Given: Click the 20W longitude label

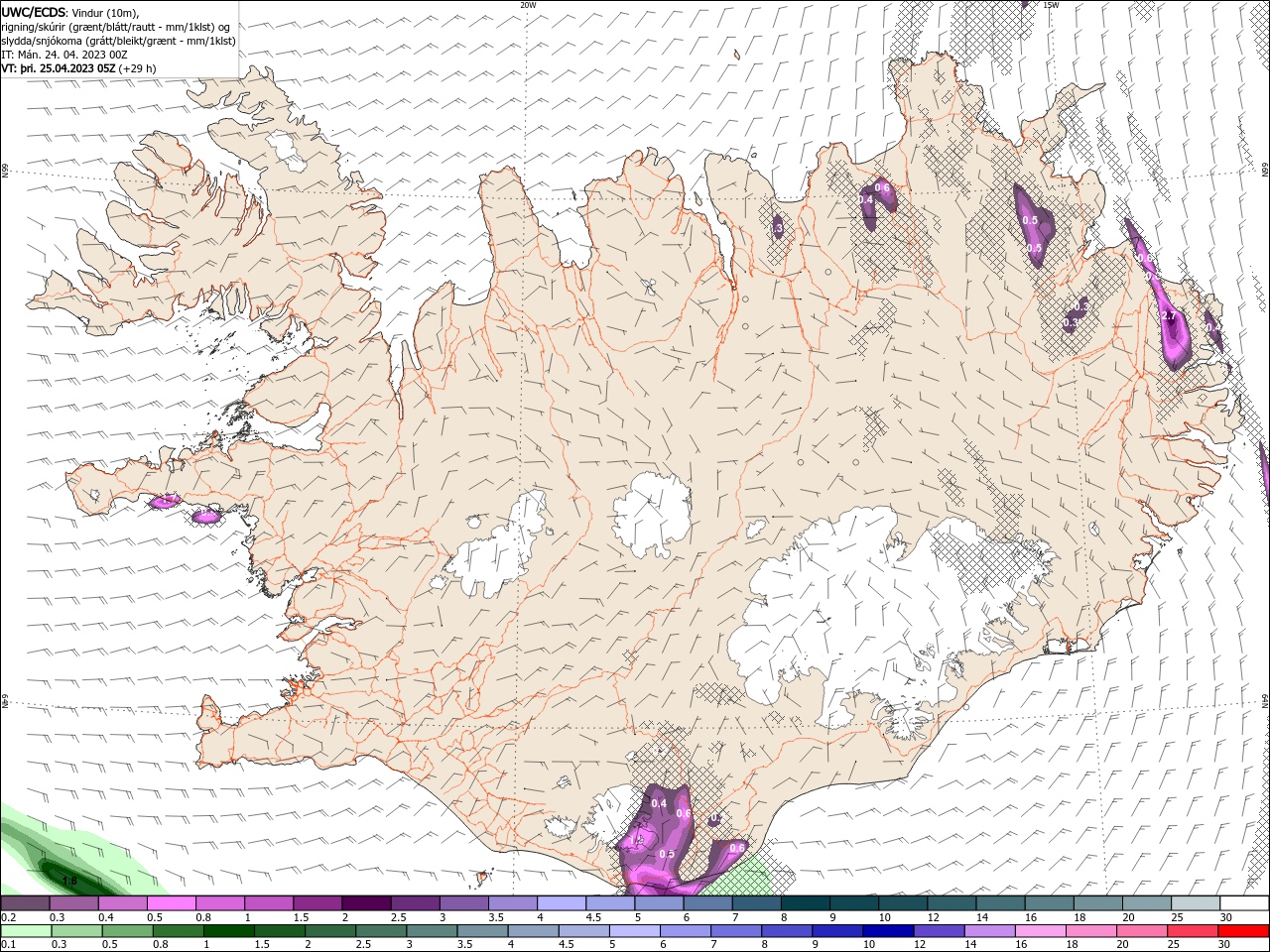Looking at the screenshot, I should click(x=528, y=5).
